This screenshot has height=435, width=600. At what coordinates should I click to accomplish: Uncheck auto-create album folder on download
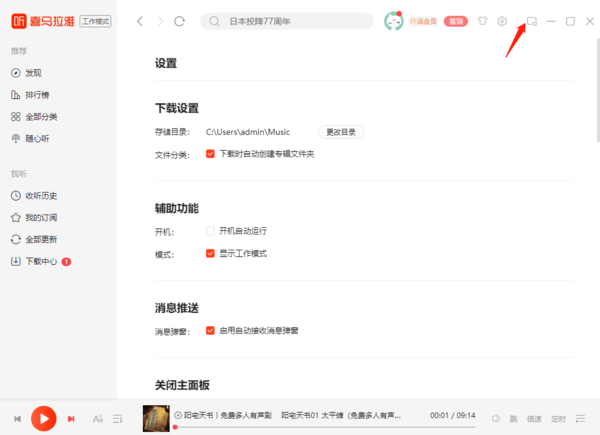click(210, 154)
